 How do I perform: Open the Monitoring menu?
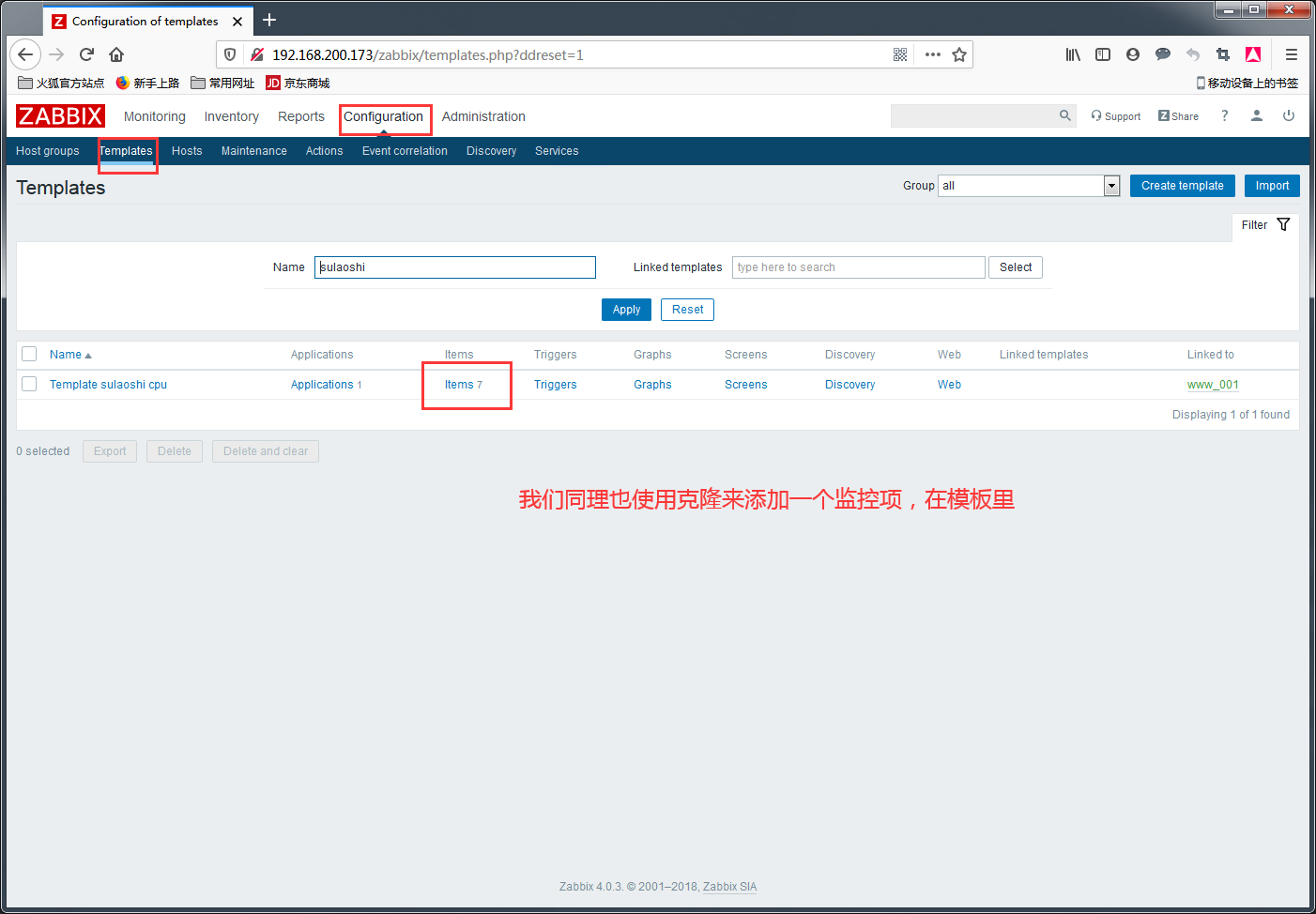[155, 116]
